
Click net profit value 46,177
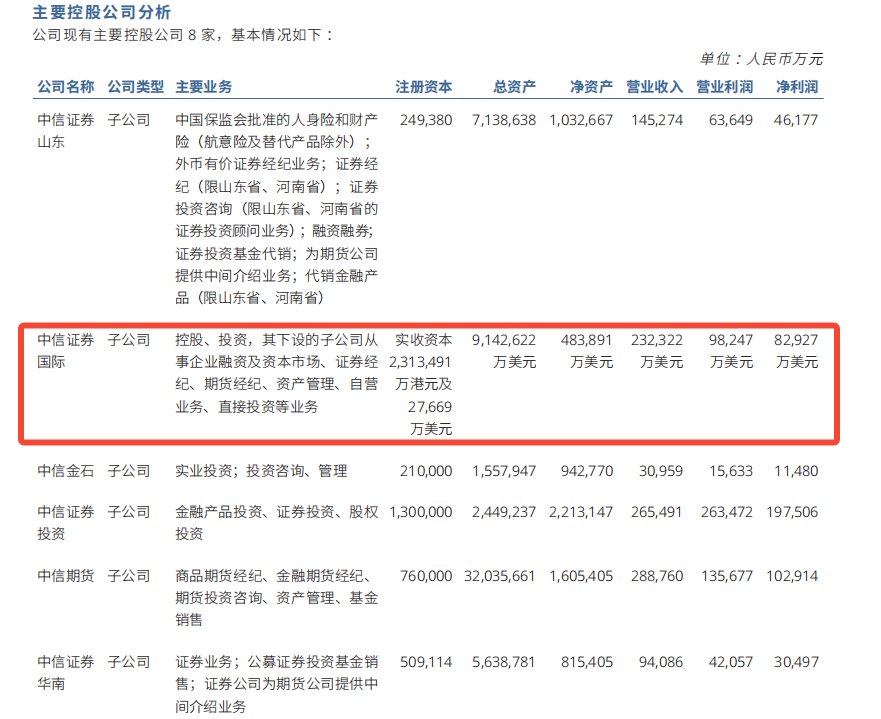click(x=796, y=120)
